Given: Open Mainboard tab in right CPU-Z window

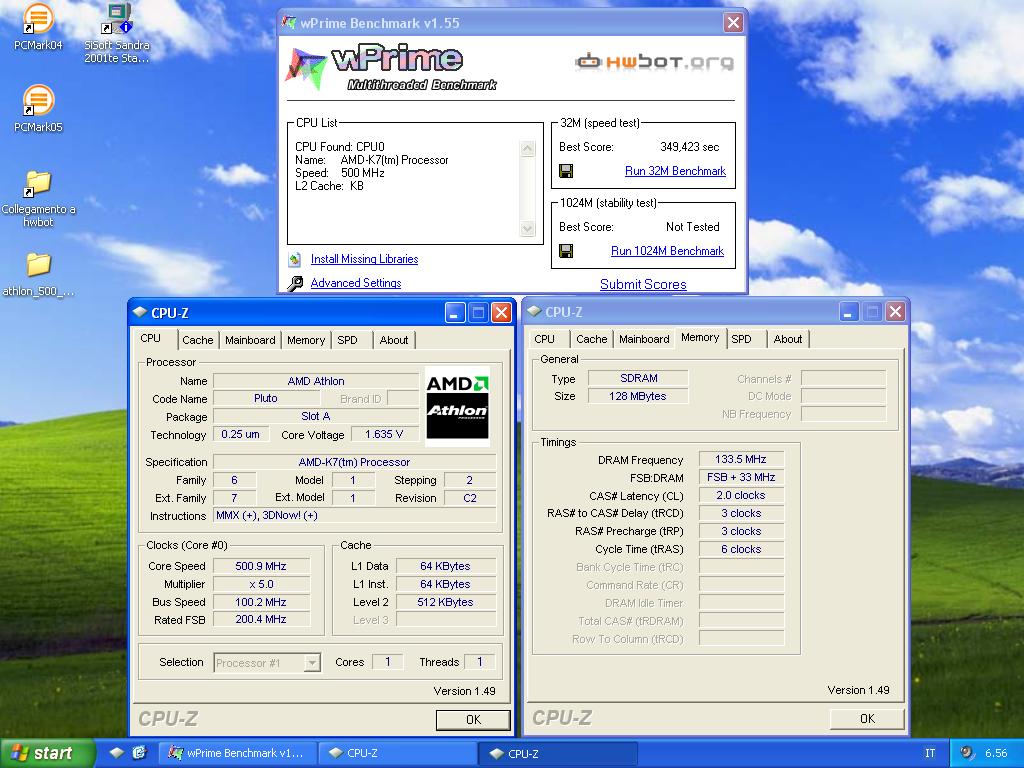Looking at the screenshot, I should [x=645, y=340].
